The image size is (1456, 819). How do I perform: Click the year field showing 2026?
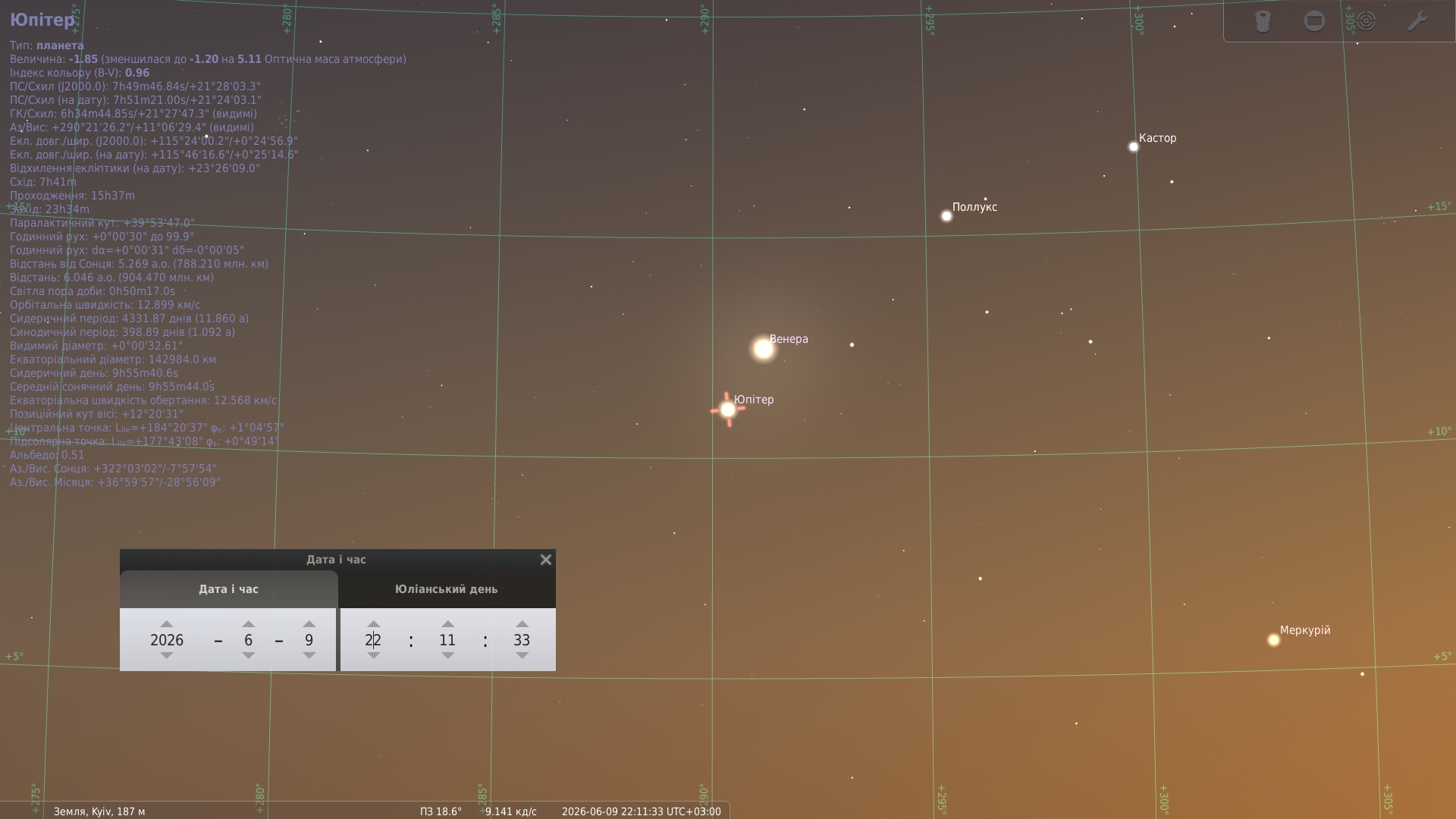tap(167, 640)
